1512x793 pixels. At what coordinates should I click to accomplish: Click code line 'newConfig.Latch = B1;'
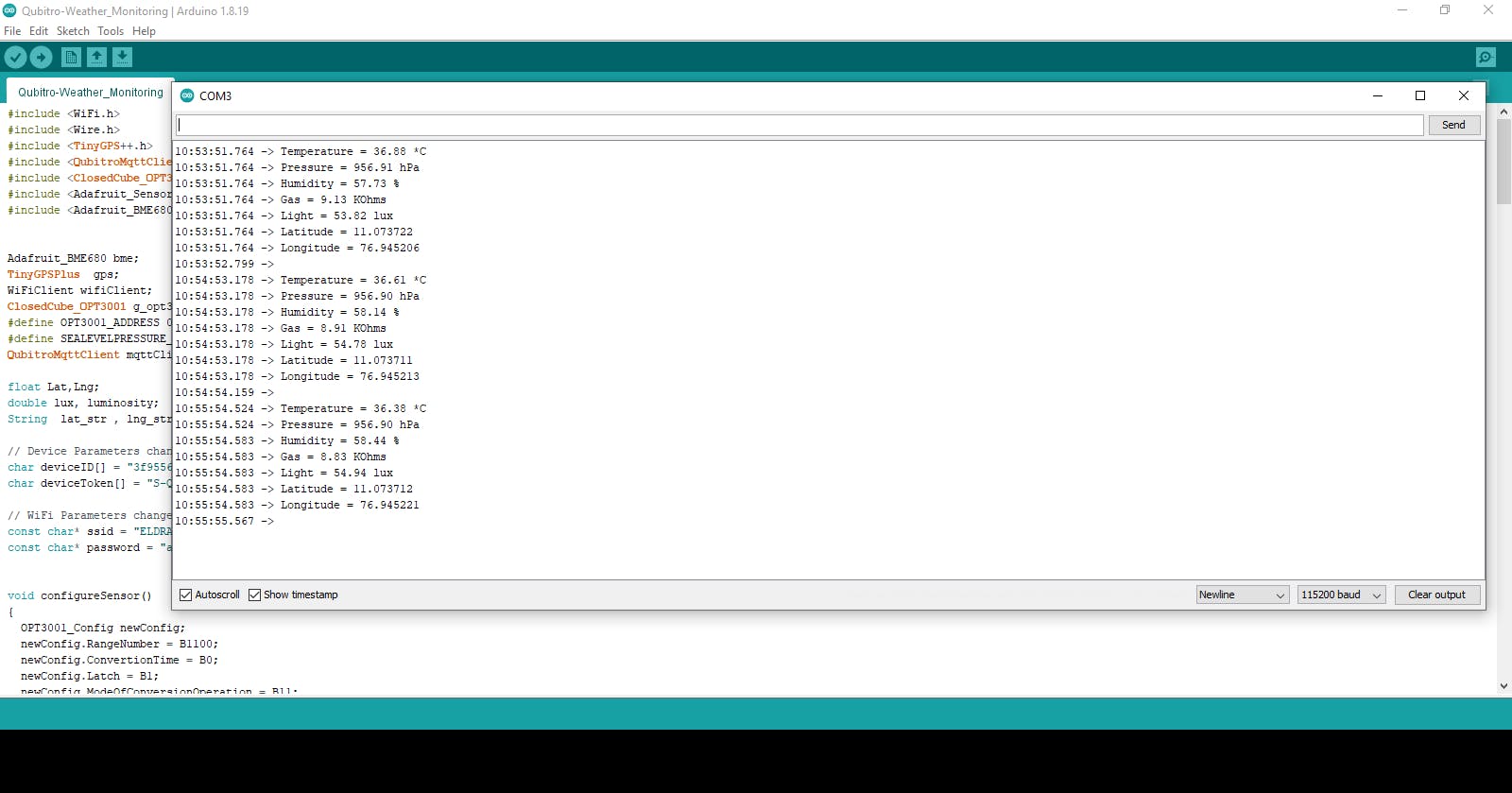click(x=90, y=676)
